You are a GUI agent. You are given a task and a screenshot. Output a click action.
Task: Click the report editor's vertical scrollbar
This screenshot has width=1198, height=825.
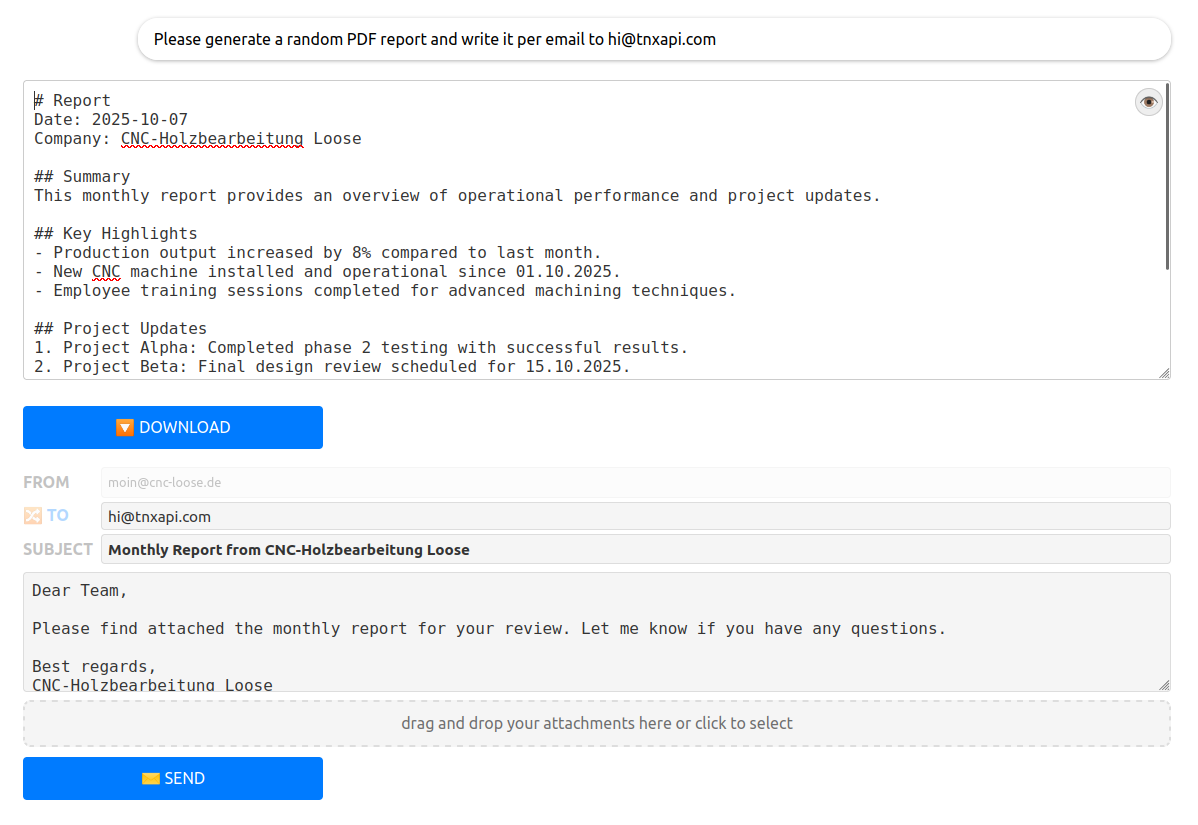point(1167,180)
